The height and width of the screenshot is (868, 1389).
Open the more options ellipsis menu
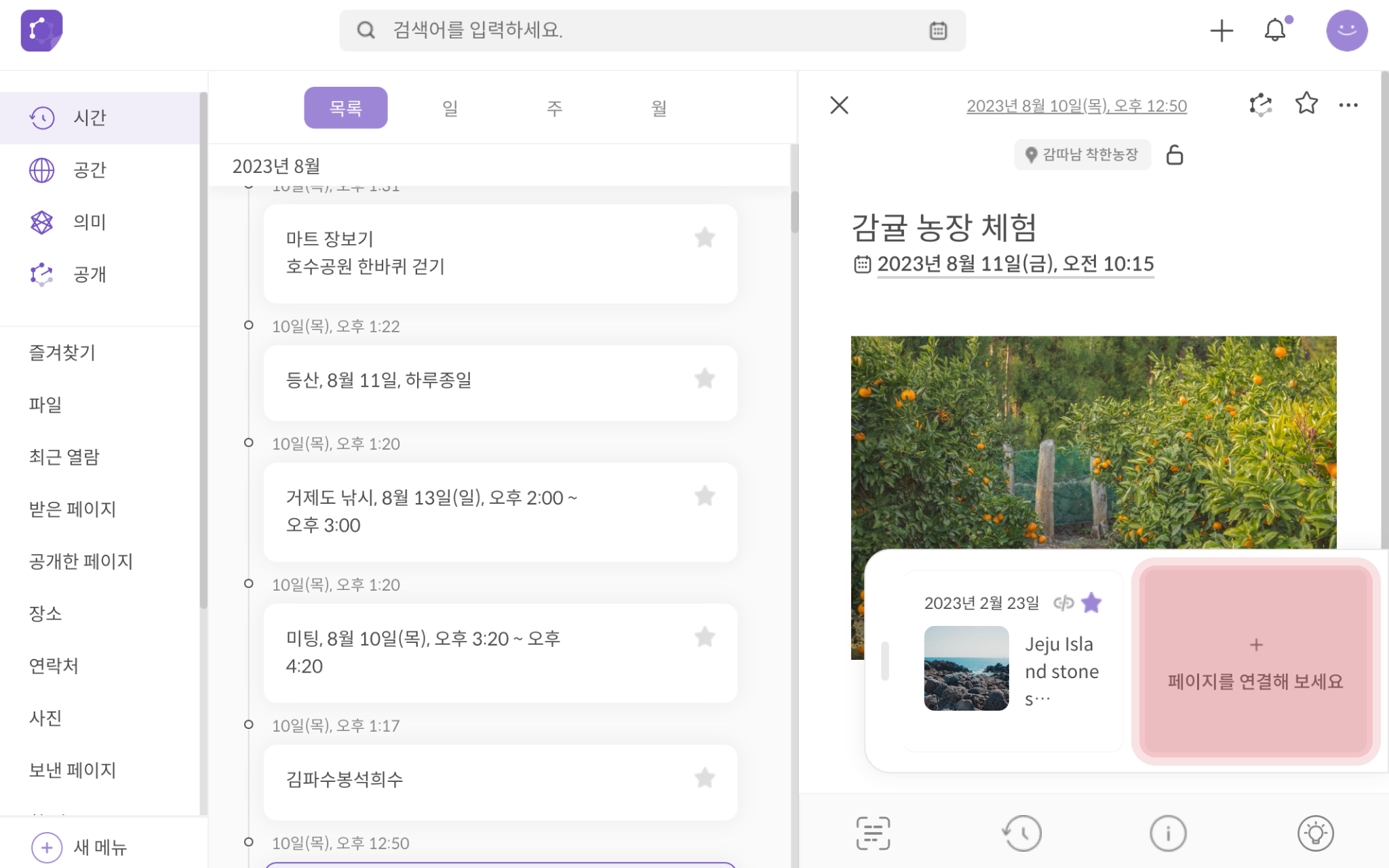click(1348, 105)
